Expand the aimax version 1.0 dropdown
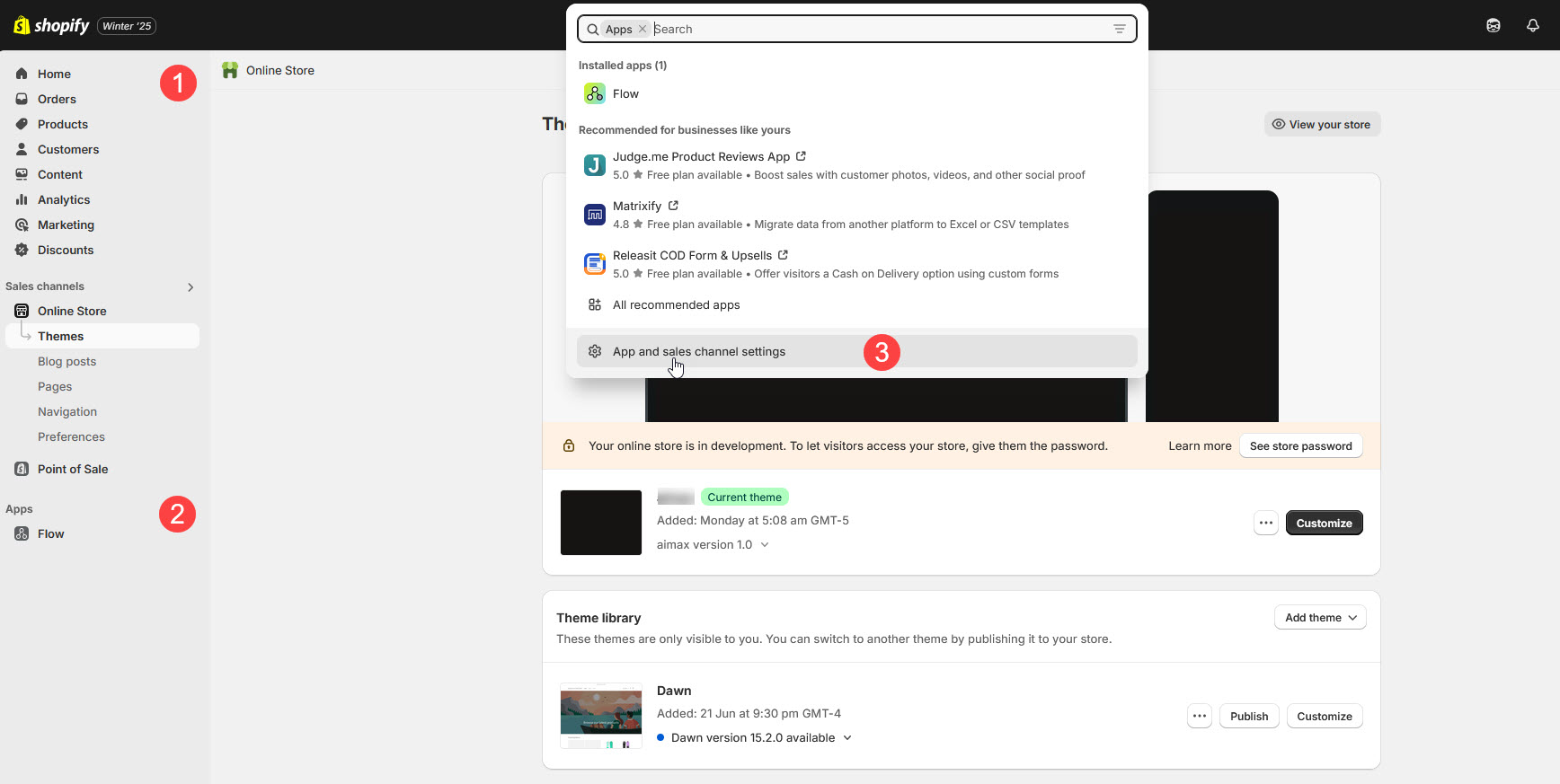 pos(765,544)
